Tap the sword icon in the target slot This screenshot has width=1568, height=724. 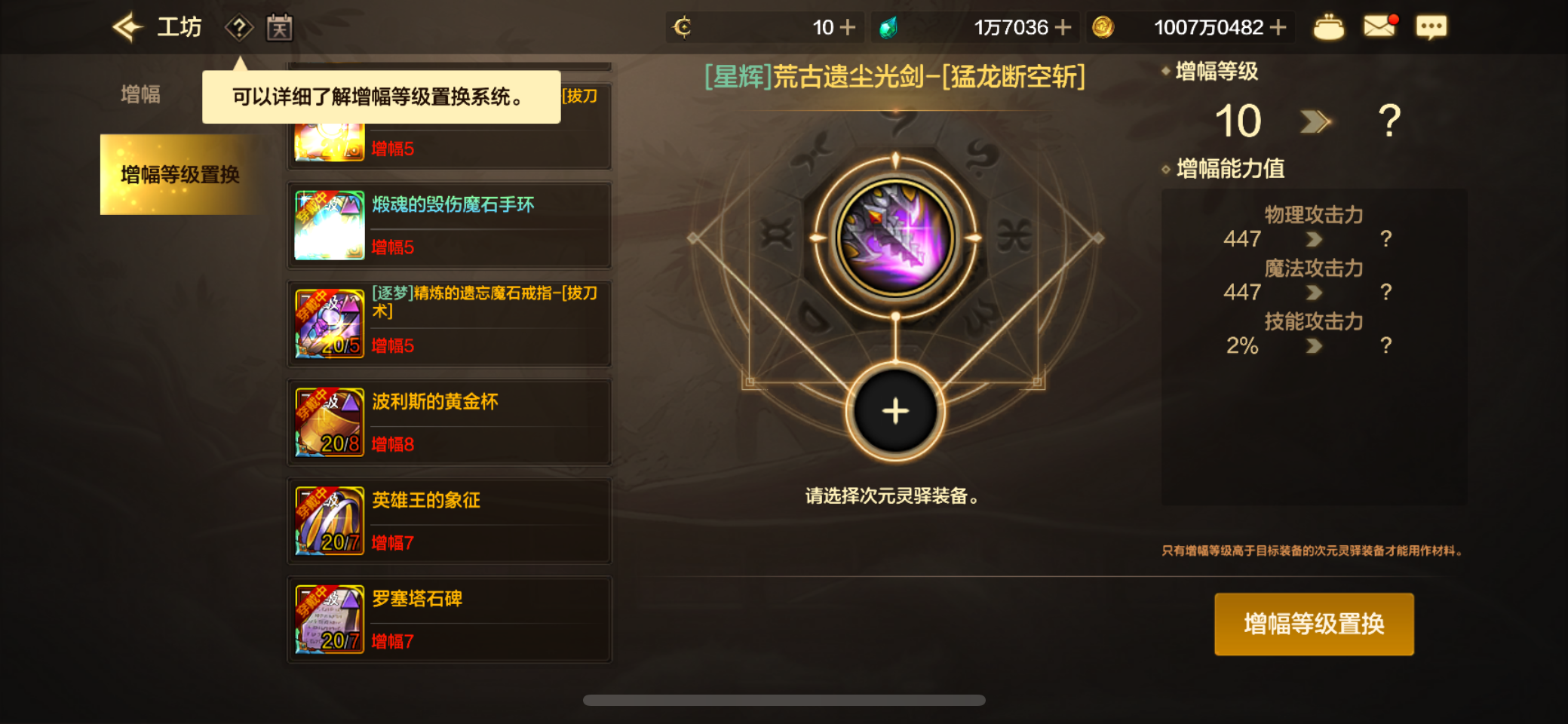(895, 238)
